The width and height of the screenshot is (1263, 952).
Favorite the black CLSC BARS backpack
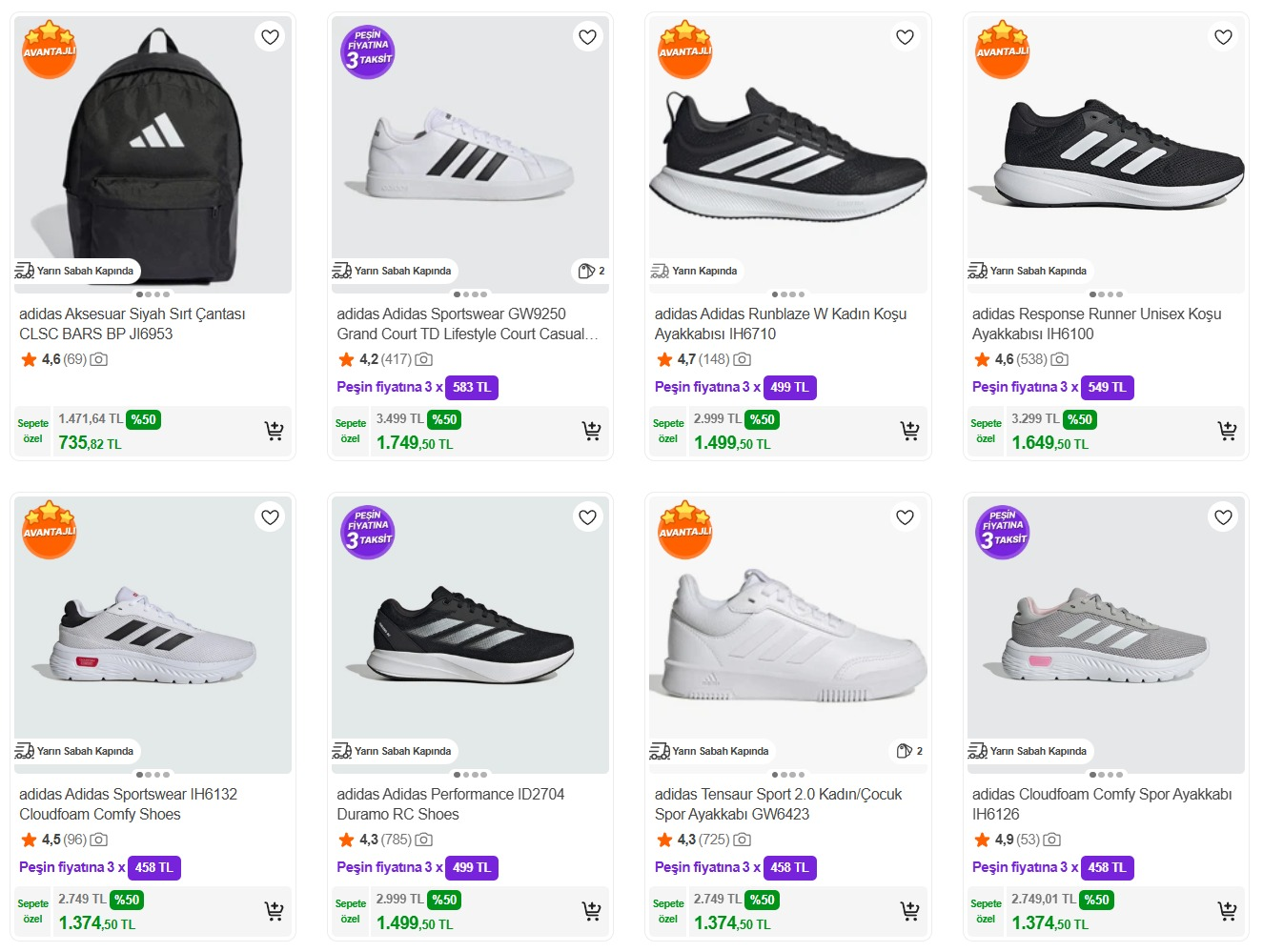tap(271, 37)
